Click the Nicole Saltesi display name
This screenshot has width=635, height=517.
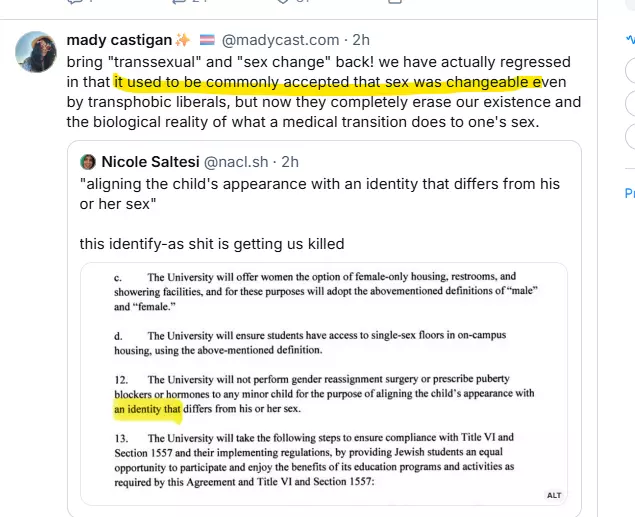click(150, 162)
